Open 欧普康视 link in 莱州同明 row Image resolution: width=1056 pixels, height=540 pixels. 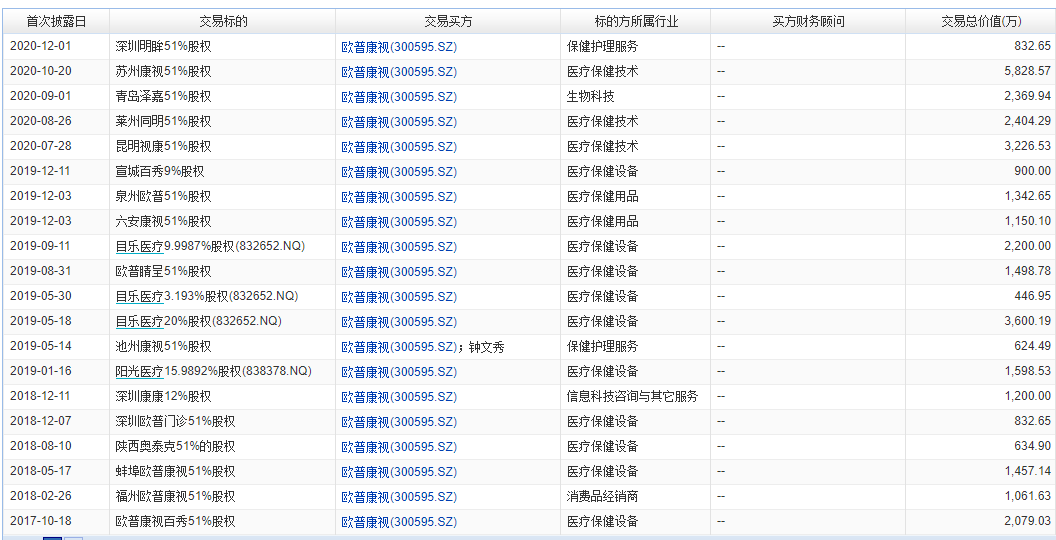click(x=399, y=122)
